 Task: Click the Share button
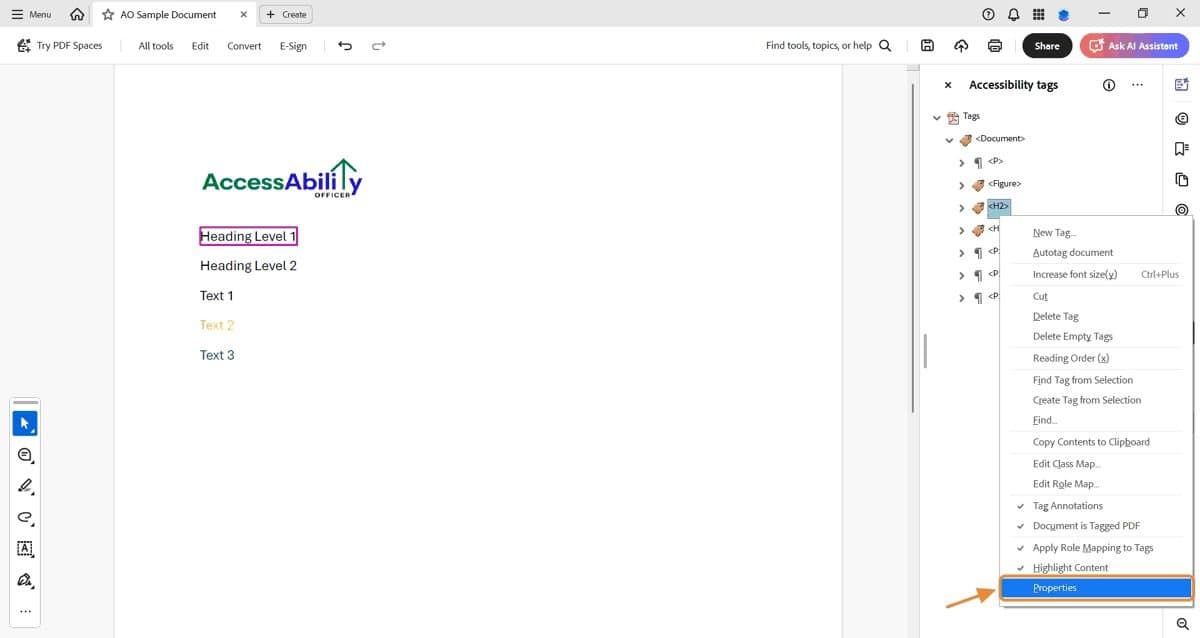tap(1046, 45)
